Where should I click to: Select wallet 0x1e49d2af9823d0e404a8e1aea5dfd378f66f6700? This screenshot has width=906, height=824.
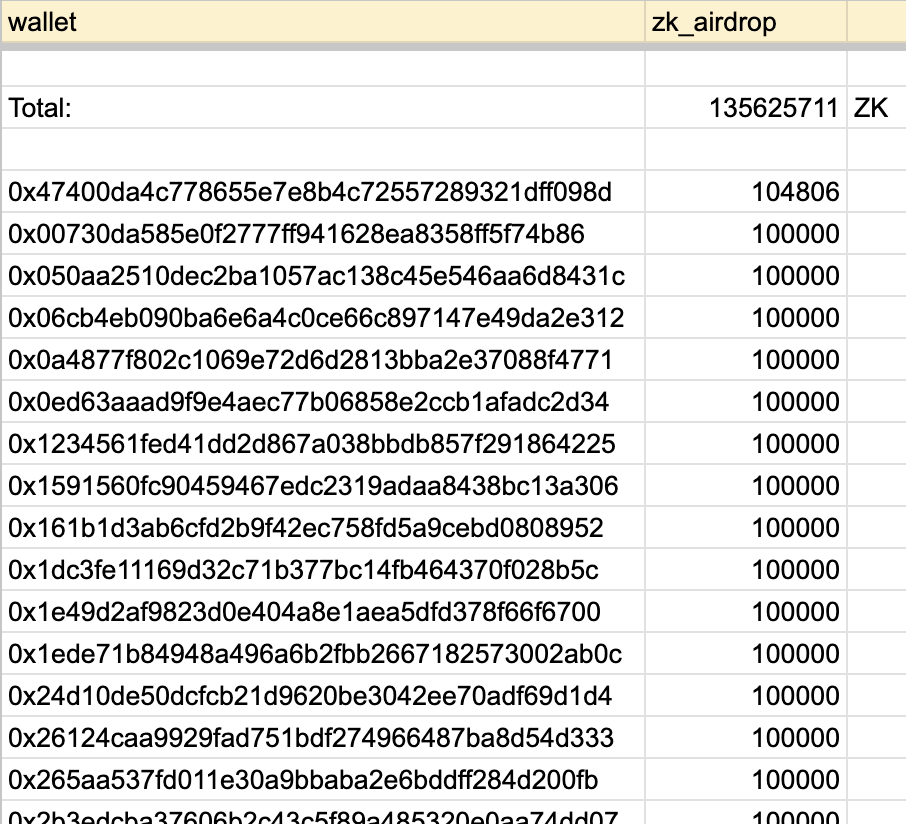[323, 611]
